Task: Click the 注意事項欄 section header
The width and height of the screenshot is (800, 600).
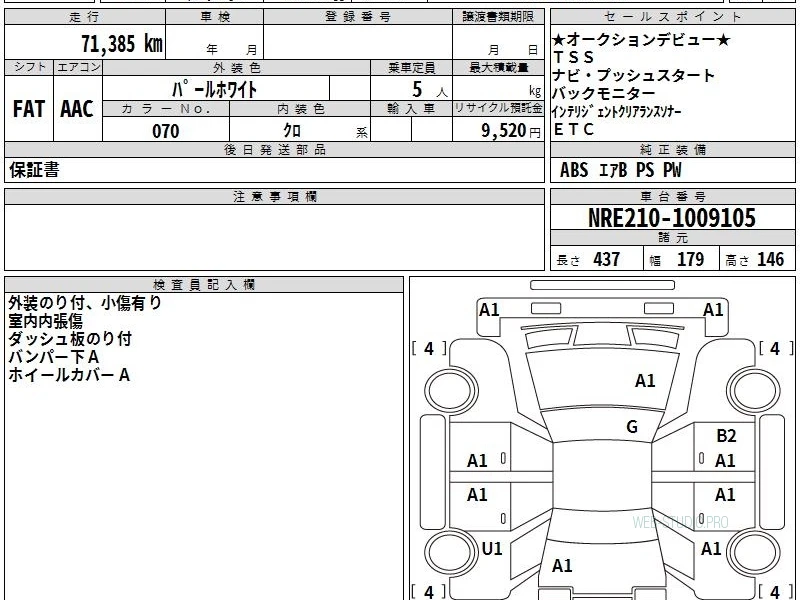Action: [x=274, y=197]
